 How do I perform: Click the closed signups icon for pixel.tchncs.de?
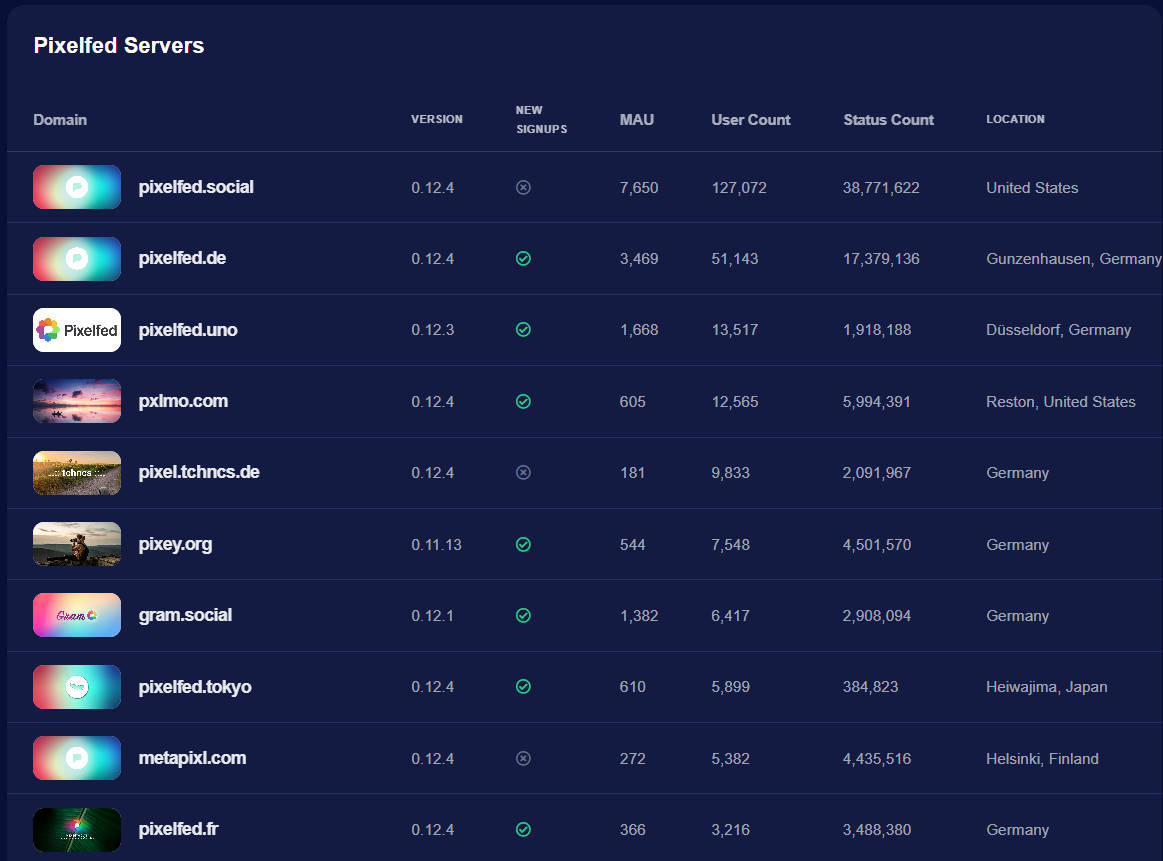tap(524, 473)
